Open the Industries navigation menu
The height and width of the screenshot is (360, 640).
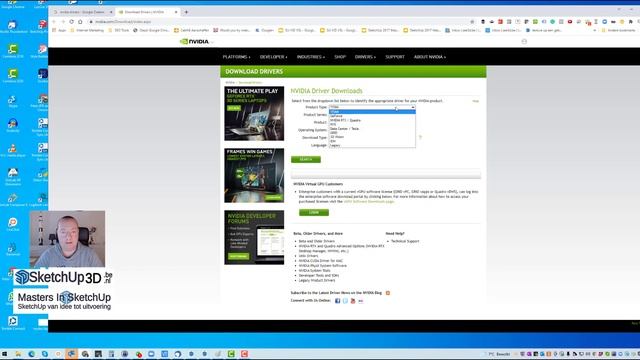click(311, 57)
